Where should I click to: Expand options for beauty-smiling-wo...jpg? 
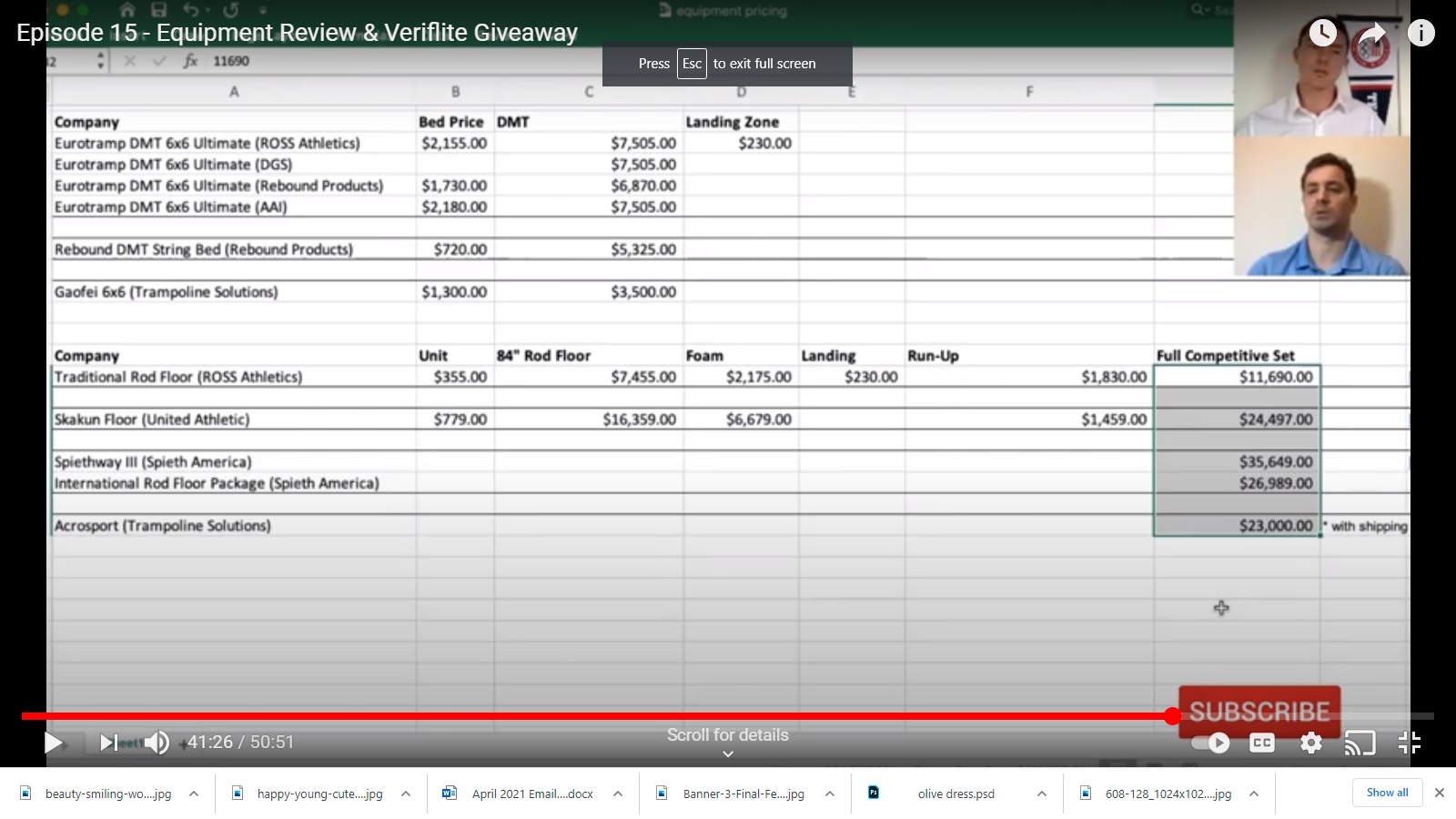pos(194,794)
